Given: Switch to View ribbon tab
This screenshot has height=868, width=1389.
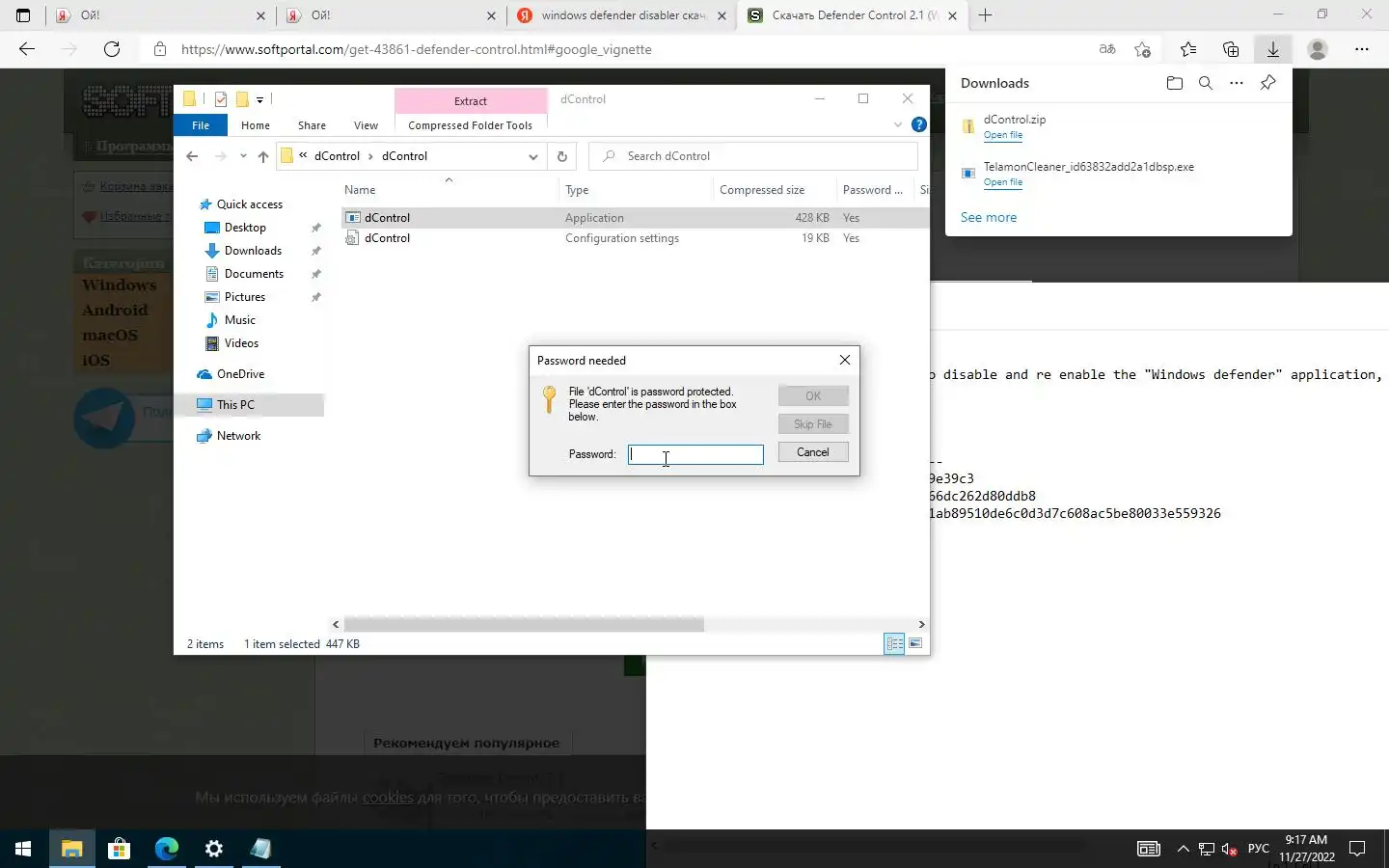Looking at the screenshot, I should pyautogui.click(x=366, y=125).
